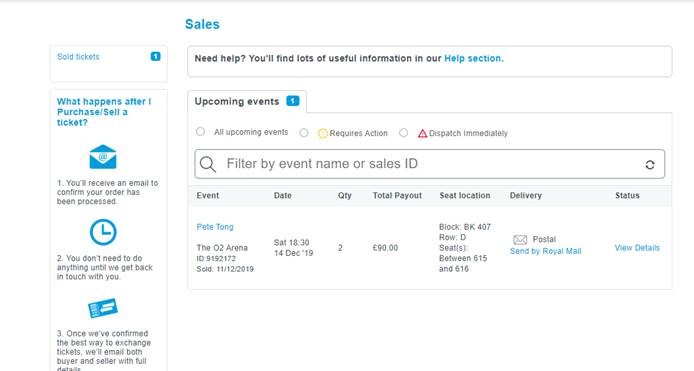Click the Postal envelope delivery icon
Viewport: 694px width, 371px height.
pyautogui.click(x=520, y=240)
